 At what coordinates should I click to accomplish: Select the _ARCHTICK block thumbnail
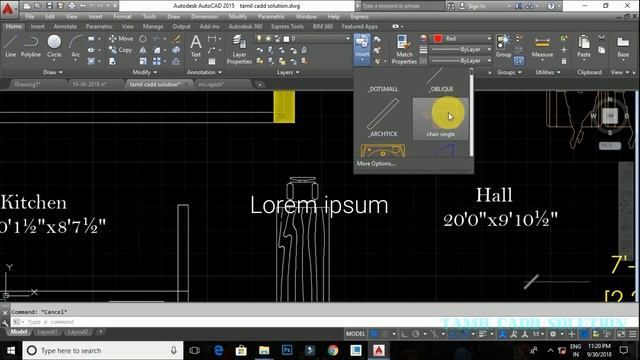point(383,118)
